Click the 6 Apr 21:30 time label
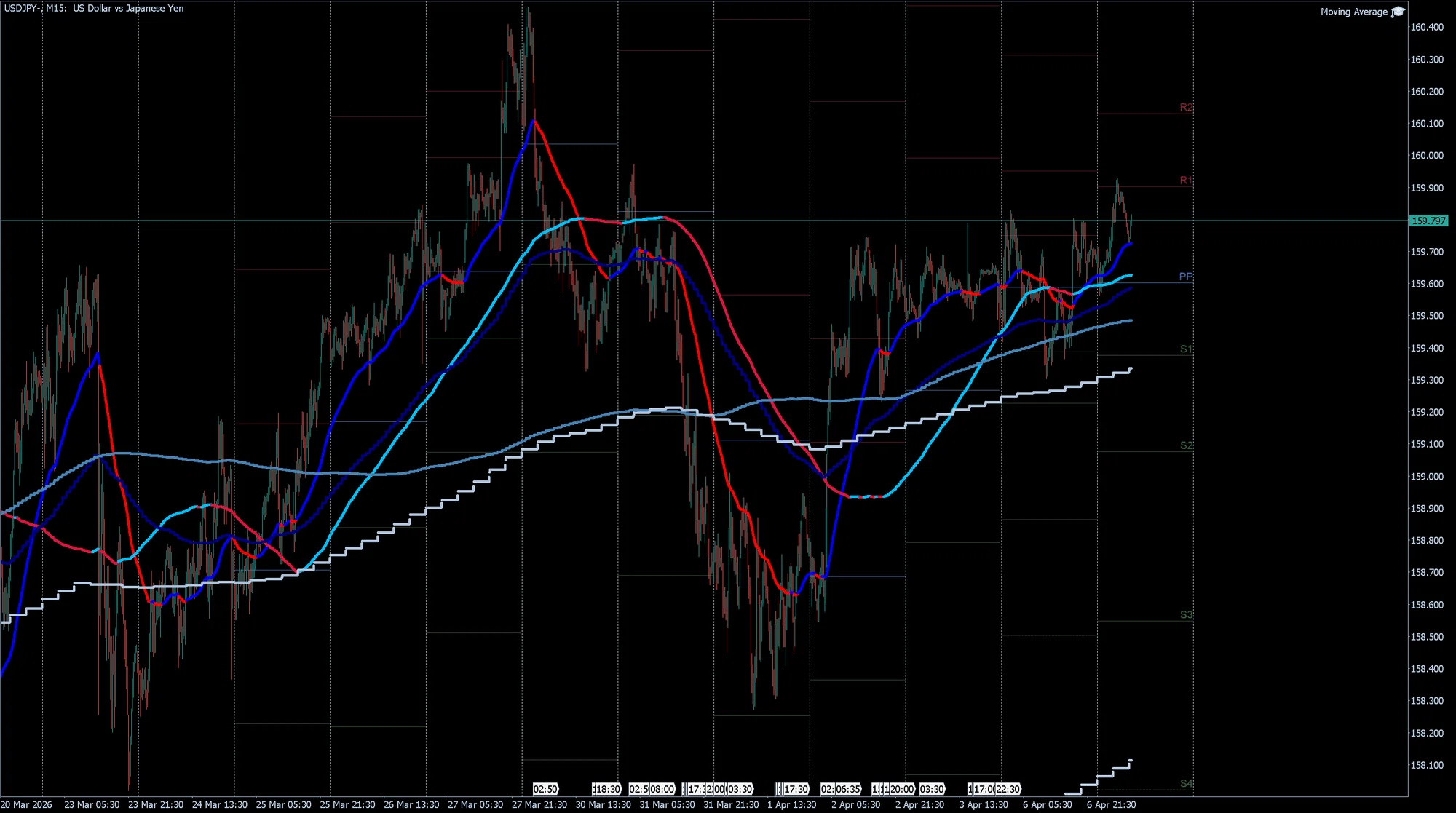 pos(1112,805)
